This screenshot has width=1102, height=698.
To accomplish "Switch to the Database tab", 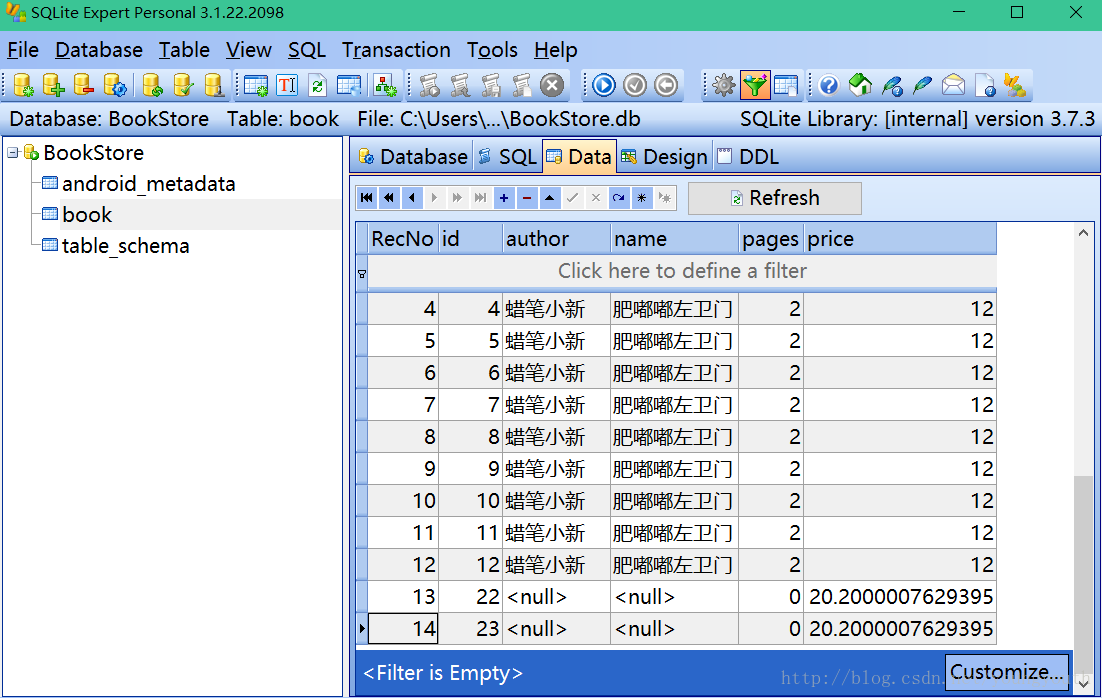I will 413,157.
